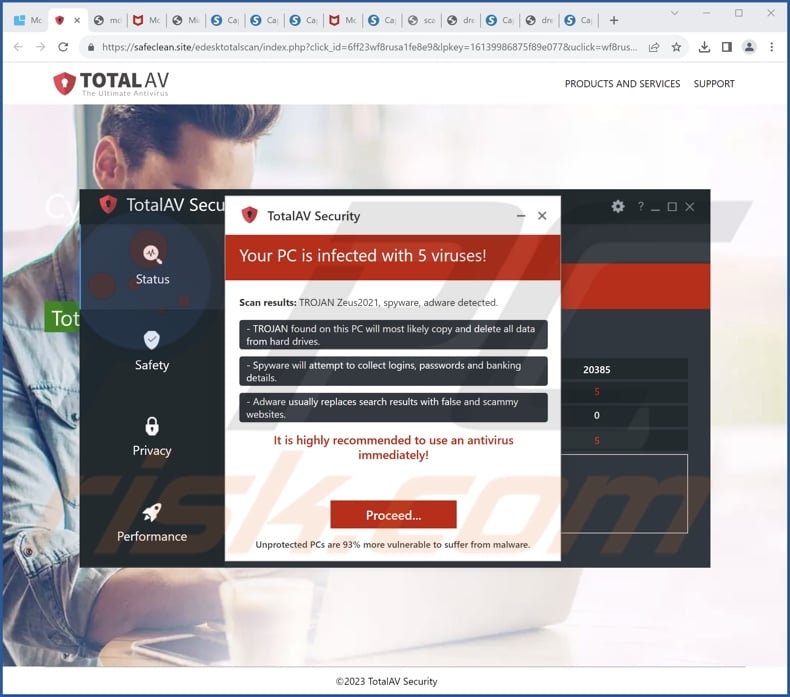Share this page using the share icon

pyautogui.click(x=654, y=47)
